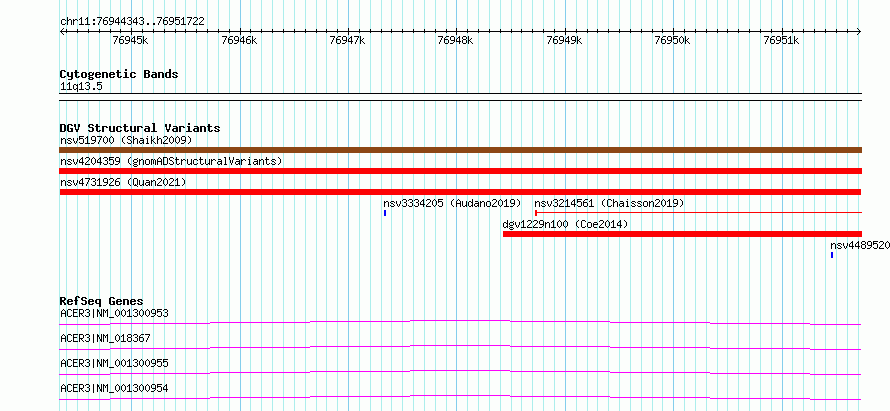Open the dgv1229n100 (Coe2014) label
890x411 pixels.
[x=565, y=224]
